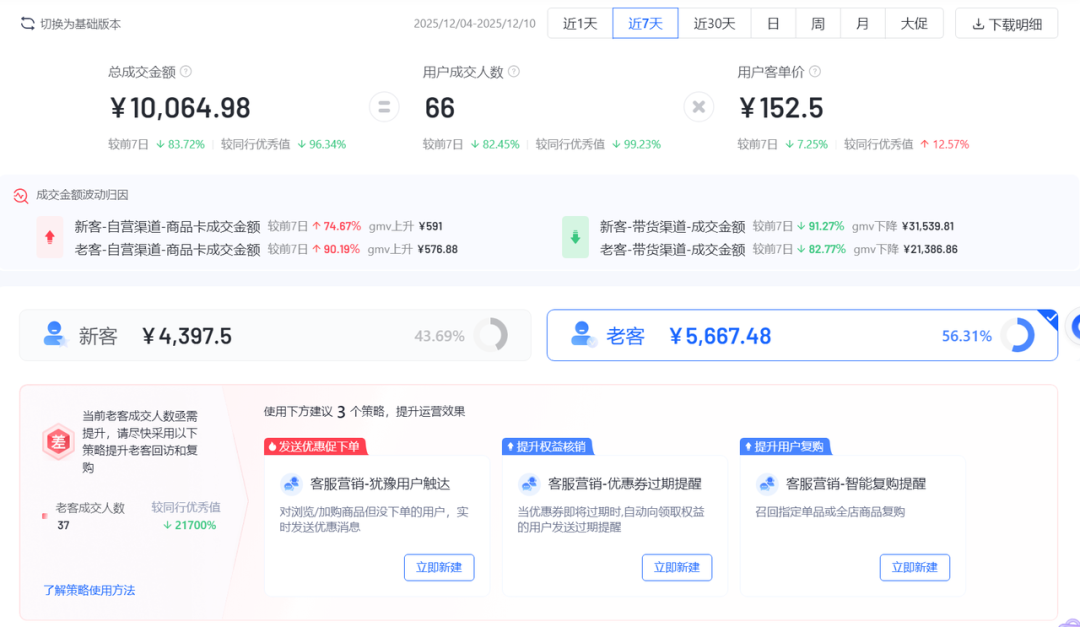Click the 智能复购提醒 strategy card icon
Viewport: 1080px width, 627px height.
(767, 484)
